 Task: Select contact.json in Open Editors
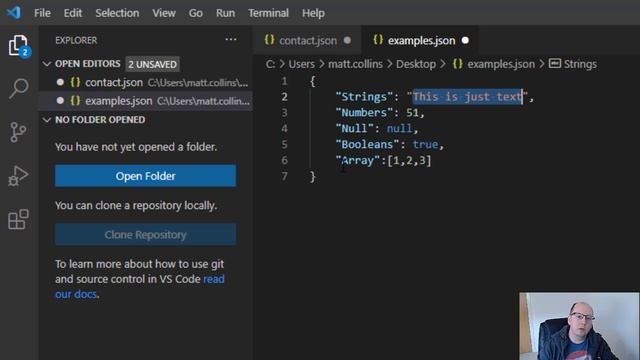point(145,82)
